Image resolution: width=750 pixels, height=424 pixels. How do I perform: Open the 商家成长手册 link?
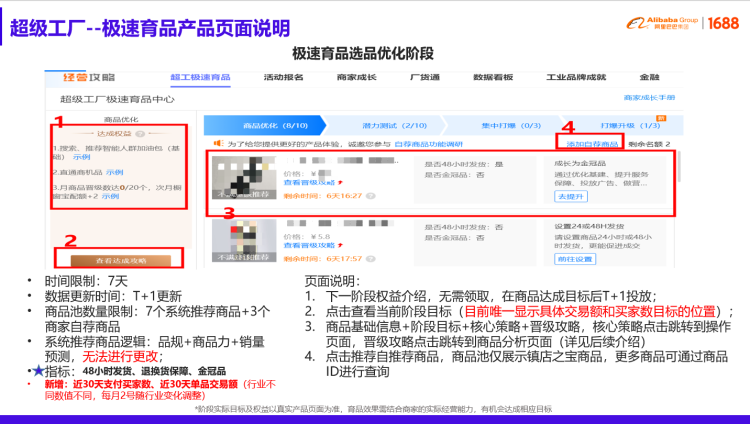[x=649, y=98]
